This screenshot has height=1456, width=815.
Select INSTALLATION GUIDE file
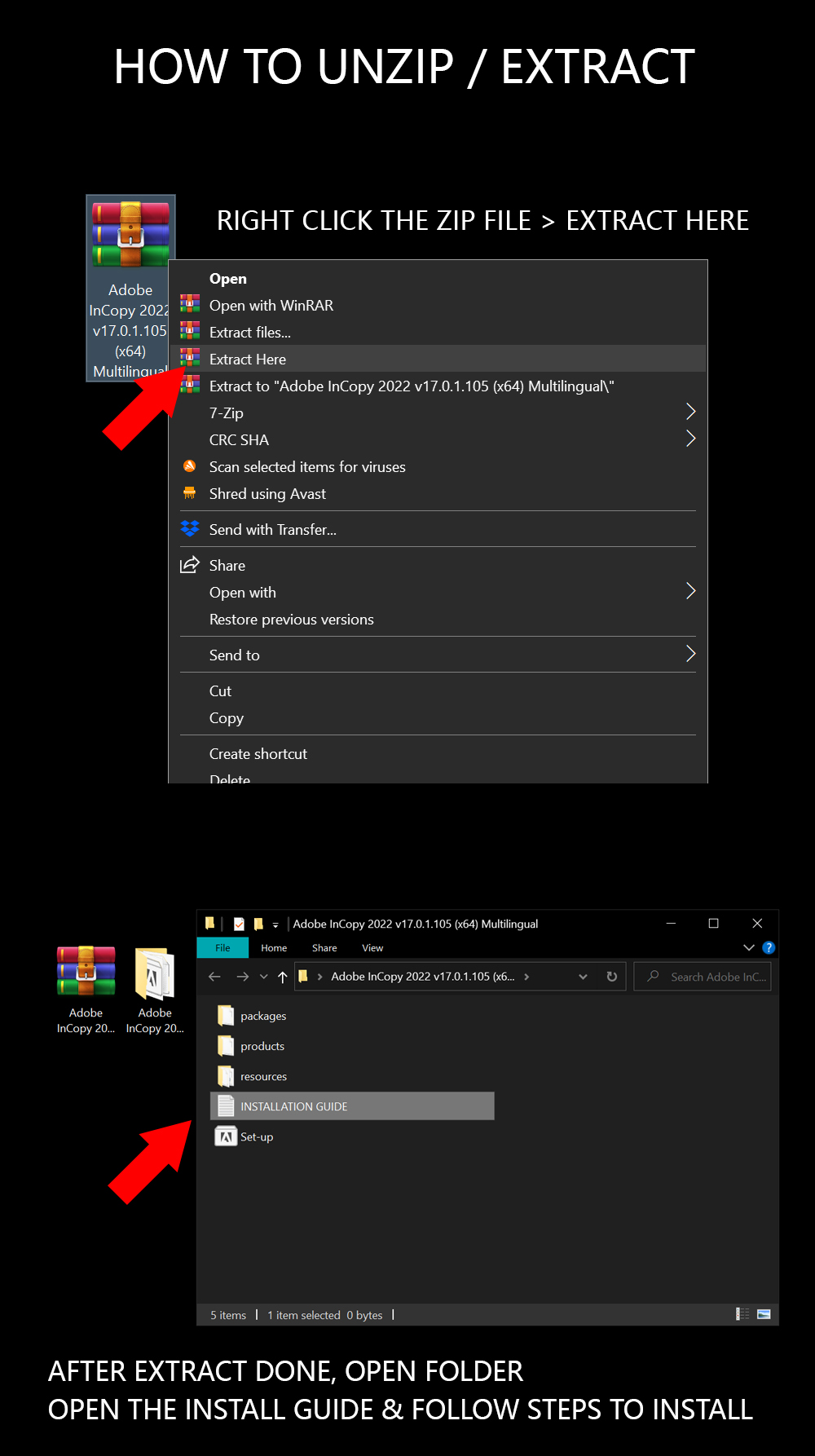pos(352,1106)
